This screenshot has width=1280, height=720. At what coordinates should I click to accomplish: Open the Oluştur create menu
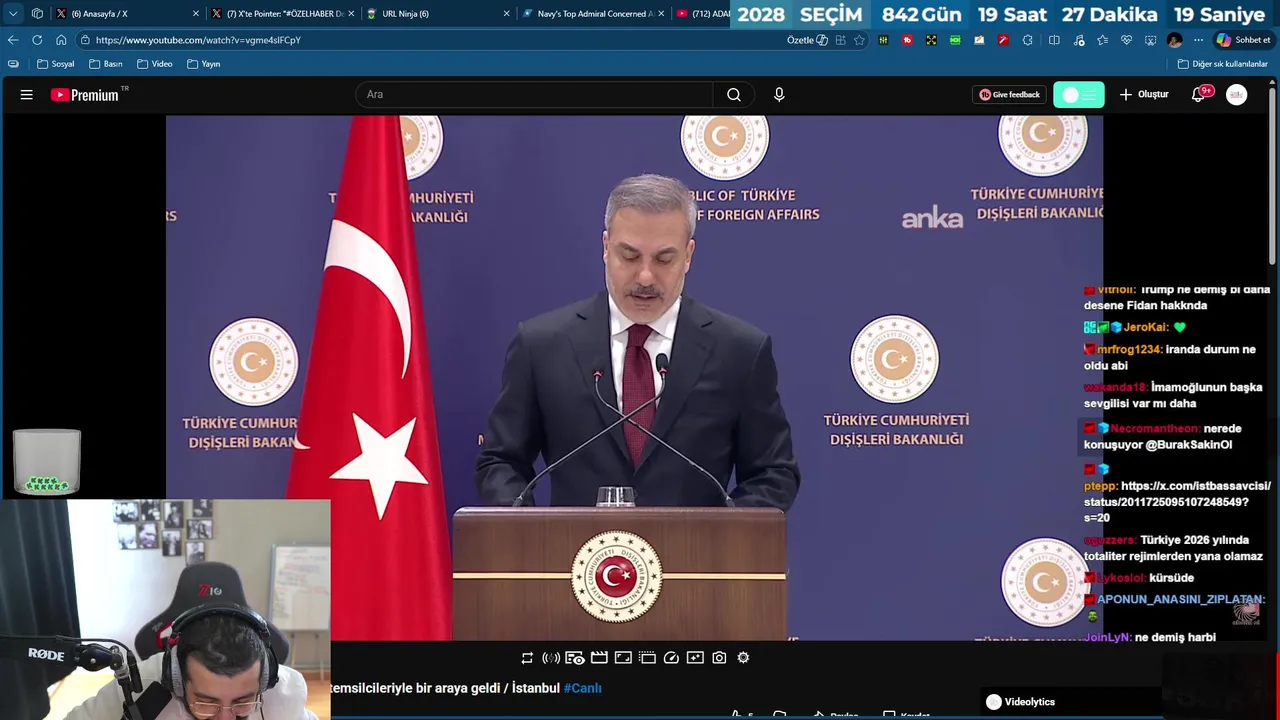(x=1144, y=95)
